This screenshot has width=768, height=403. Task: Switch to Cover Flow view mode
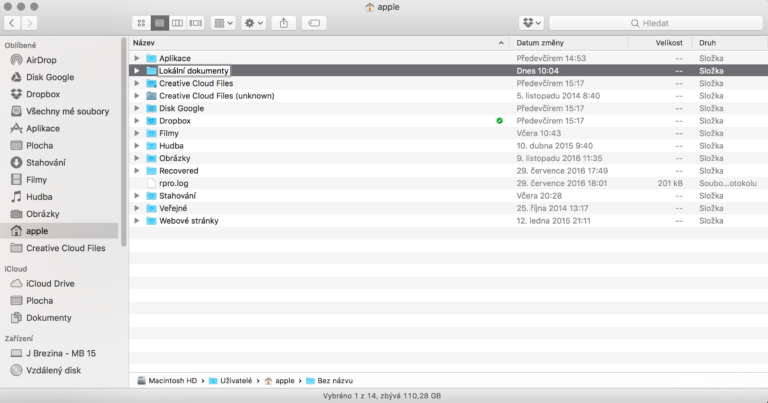click(x=196, y=22)
